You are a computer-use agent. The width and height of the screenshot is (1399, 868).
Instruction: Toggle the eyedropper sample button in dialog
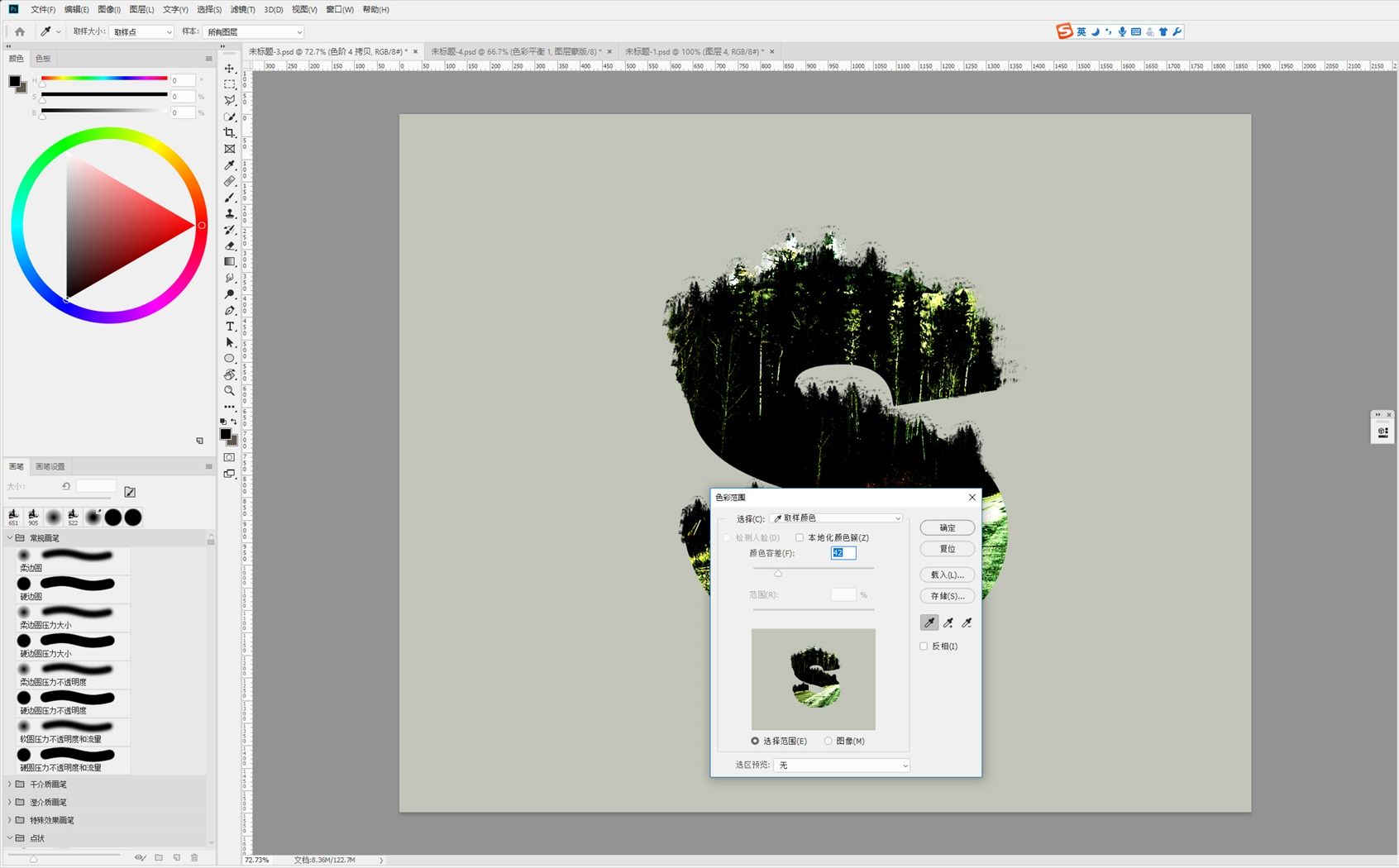pos(929,622)
